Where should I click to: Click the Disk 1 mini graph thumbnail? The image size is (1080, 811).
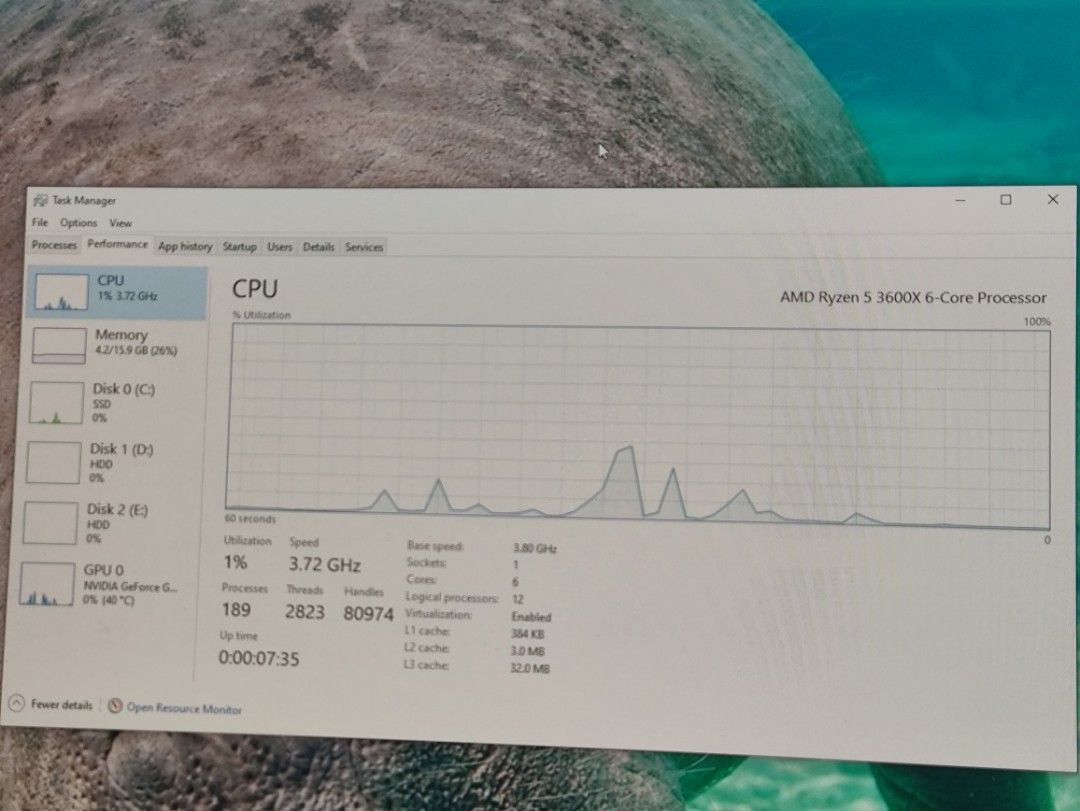coord(54,462)
